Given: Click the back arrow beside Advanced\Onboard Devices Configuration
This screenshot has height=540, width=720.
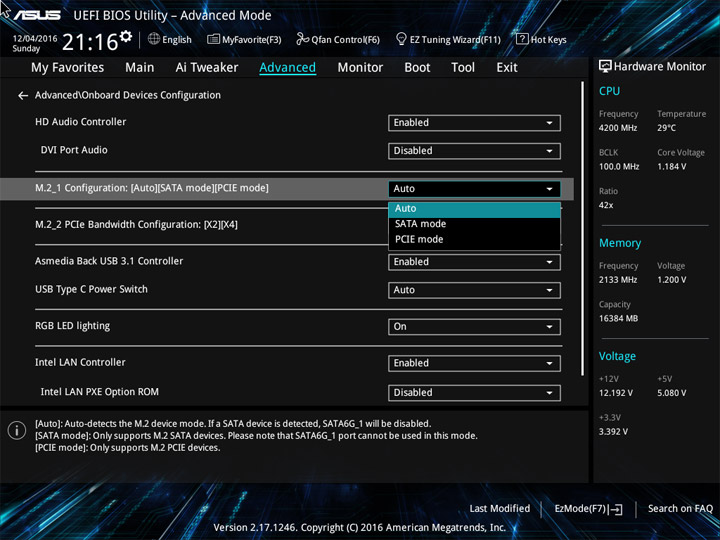Looking at the screenshot, I should coord(22,96).
